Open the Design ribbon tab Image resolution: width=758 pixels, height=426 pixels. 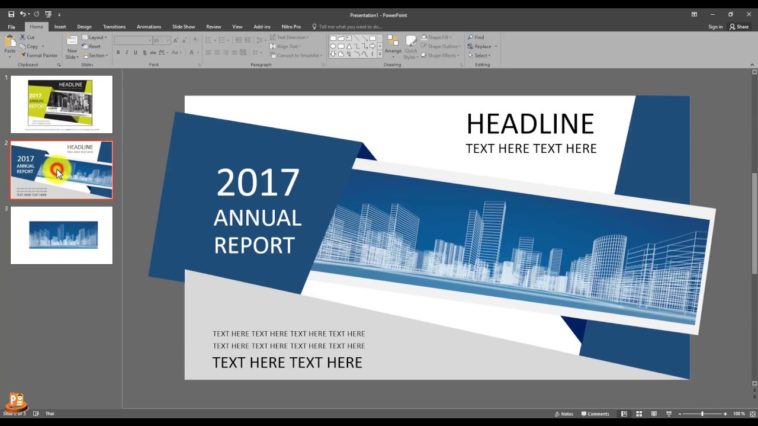coord(84,26)
